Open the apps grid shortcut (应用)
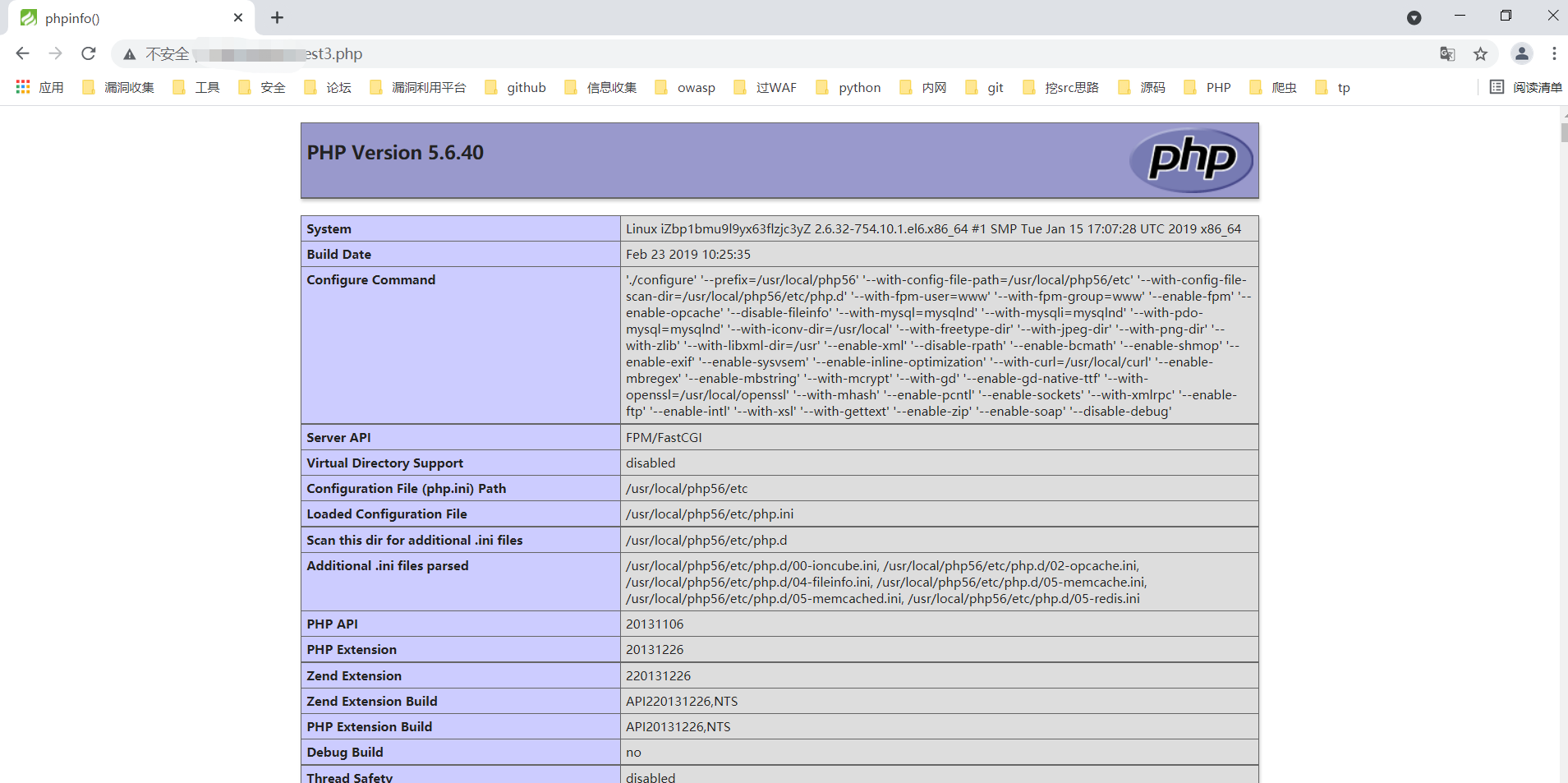The image size is (1568, 783). point(39,87)
